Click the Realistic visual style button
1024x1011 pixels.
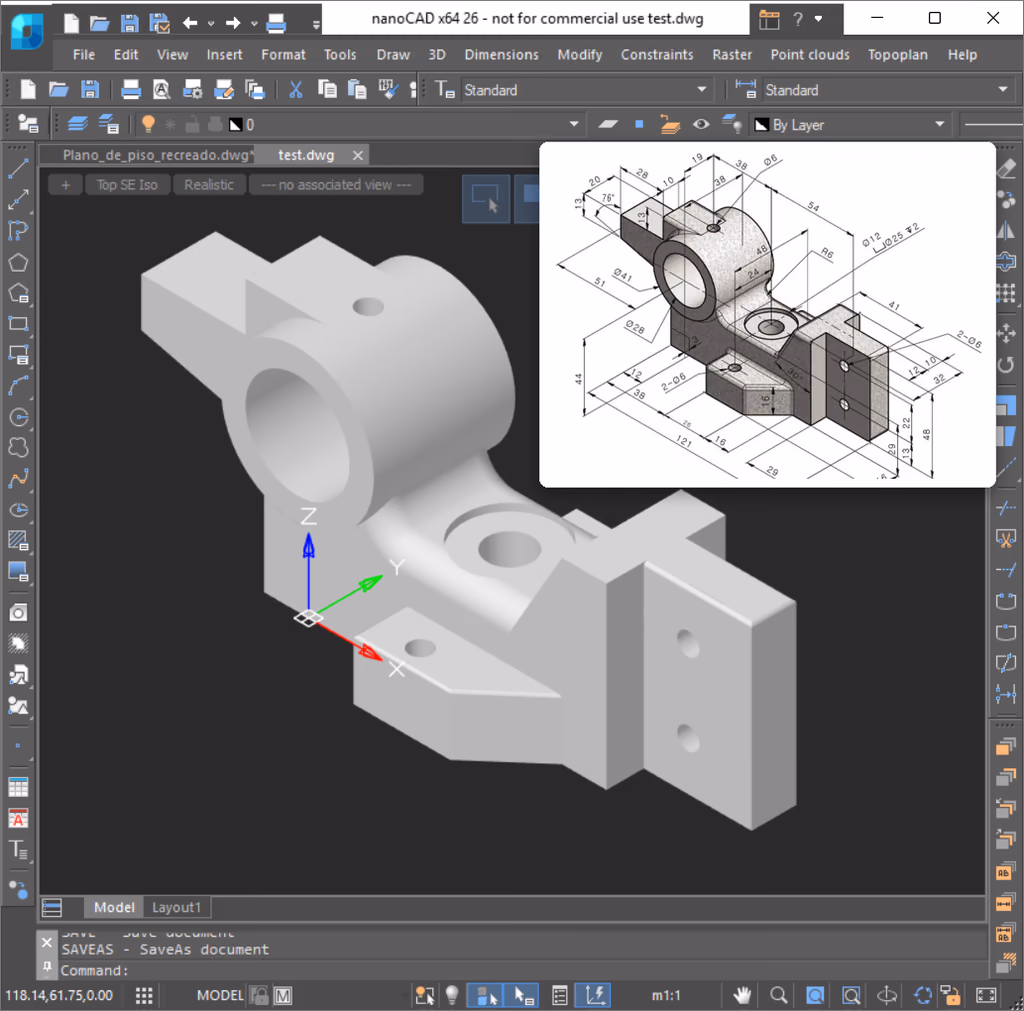[x=208, y=185]
